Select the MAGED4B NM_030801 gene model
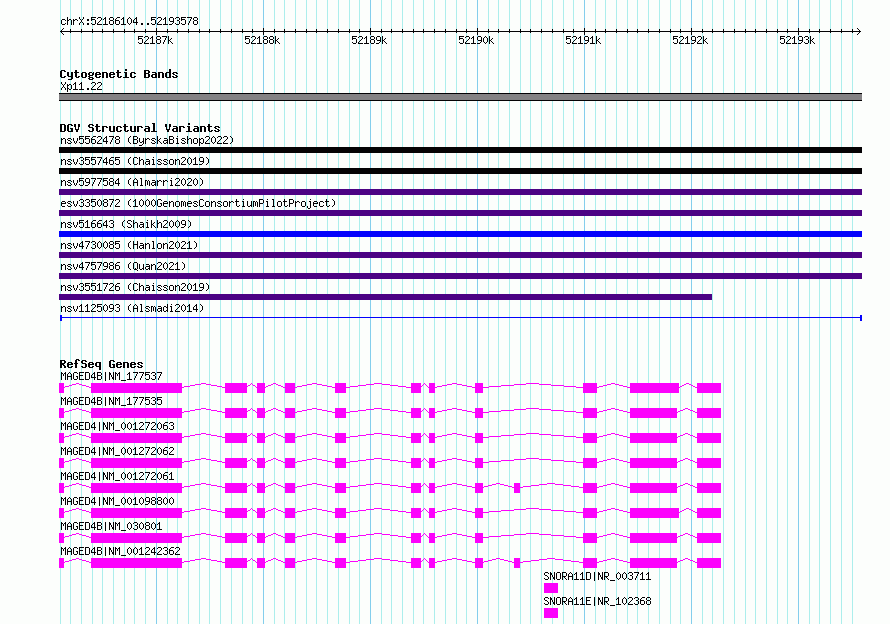 390,538
